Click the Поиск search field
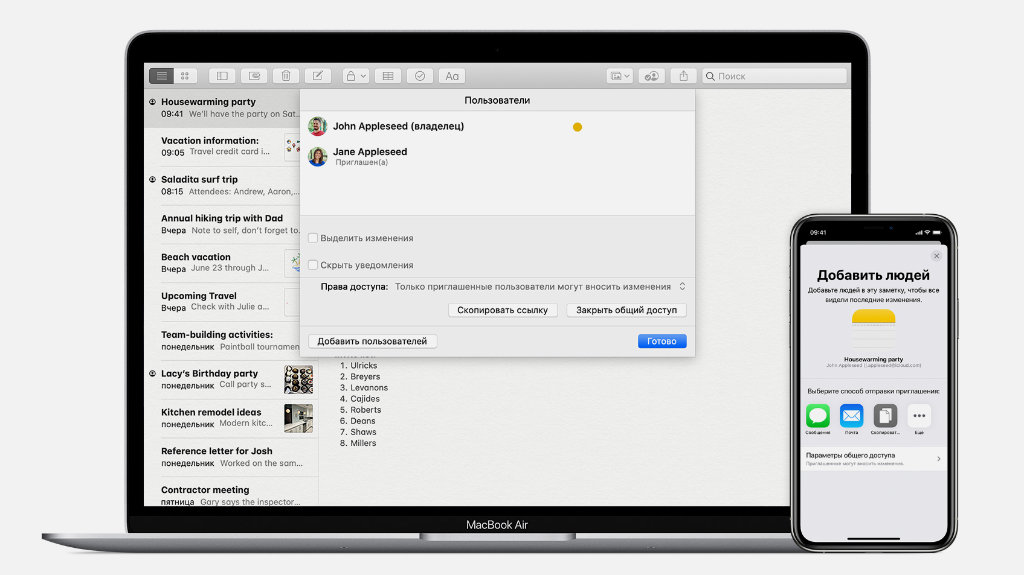Screen dimensions: 1024x575 775,76
